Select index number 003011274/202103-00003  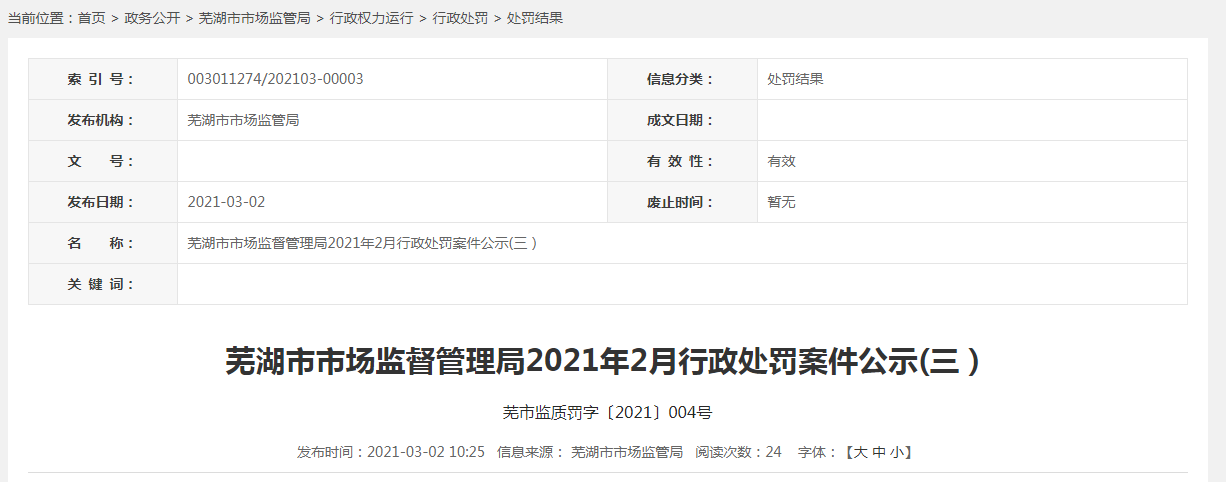click(x=275, y=79)
